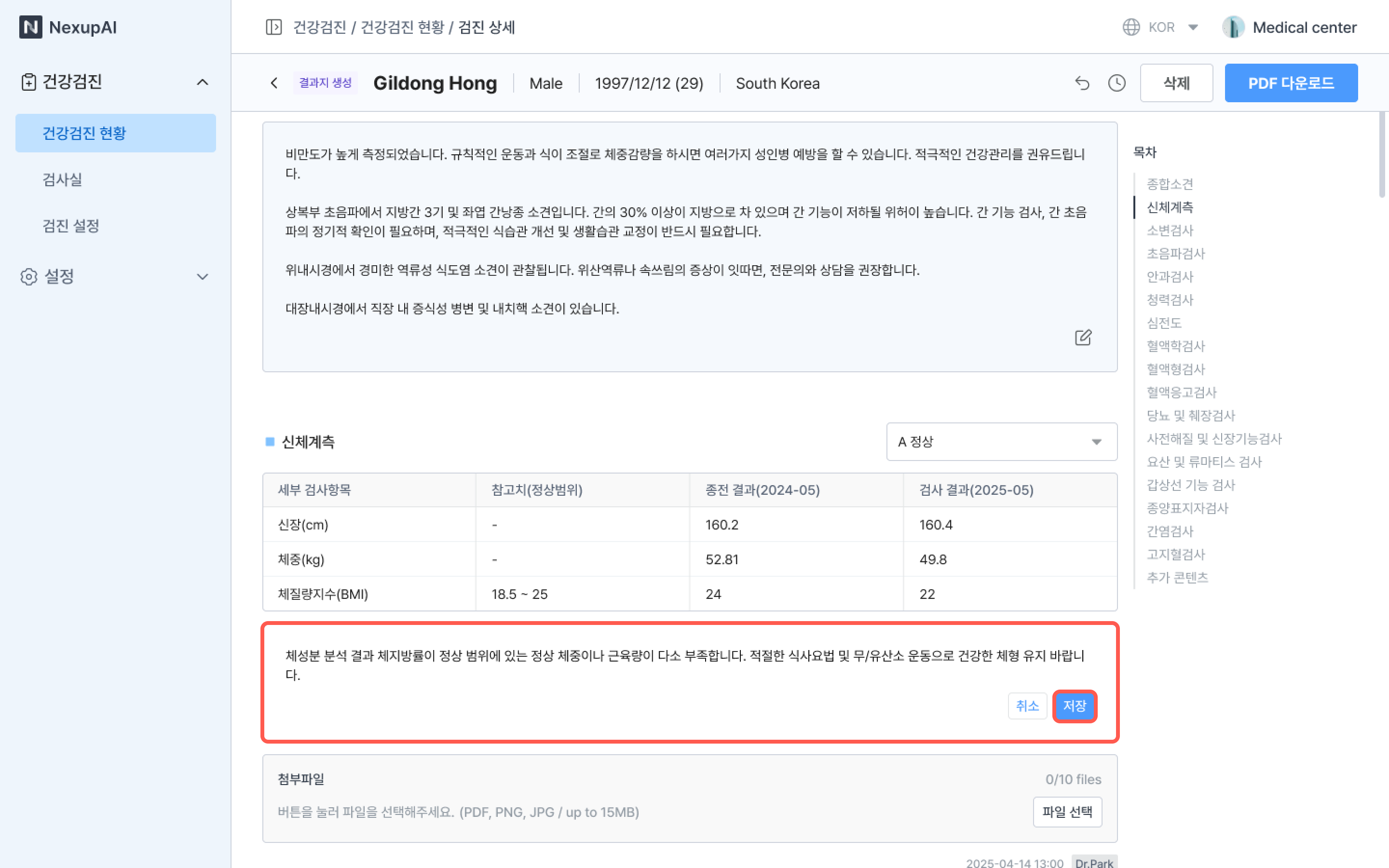This screenshot has height=868, width=1389.
Task: Collapse the 건강검진 sidebar menu
Action: [x=202, y=82]
